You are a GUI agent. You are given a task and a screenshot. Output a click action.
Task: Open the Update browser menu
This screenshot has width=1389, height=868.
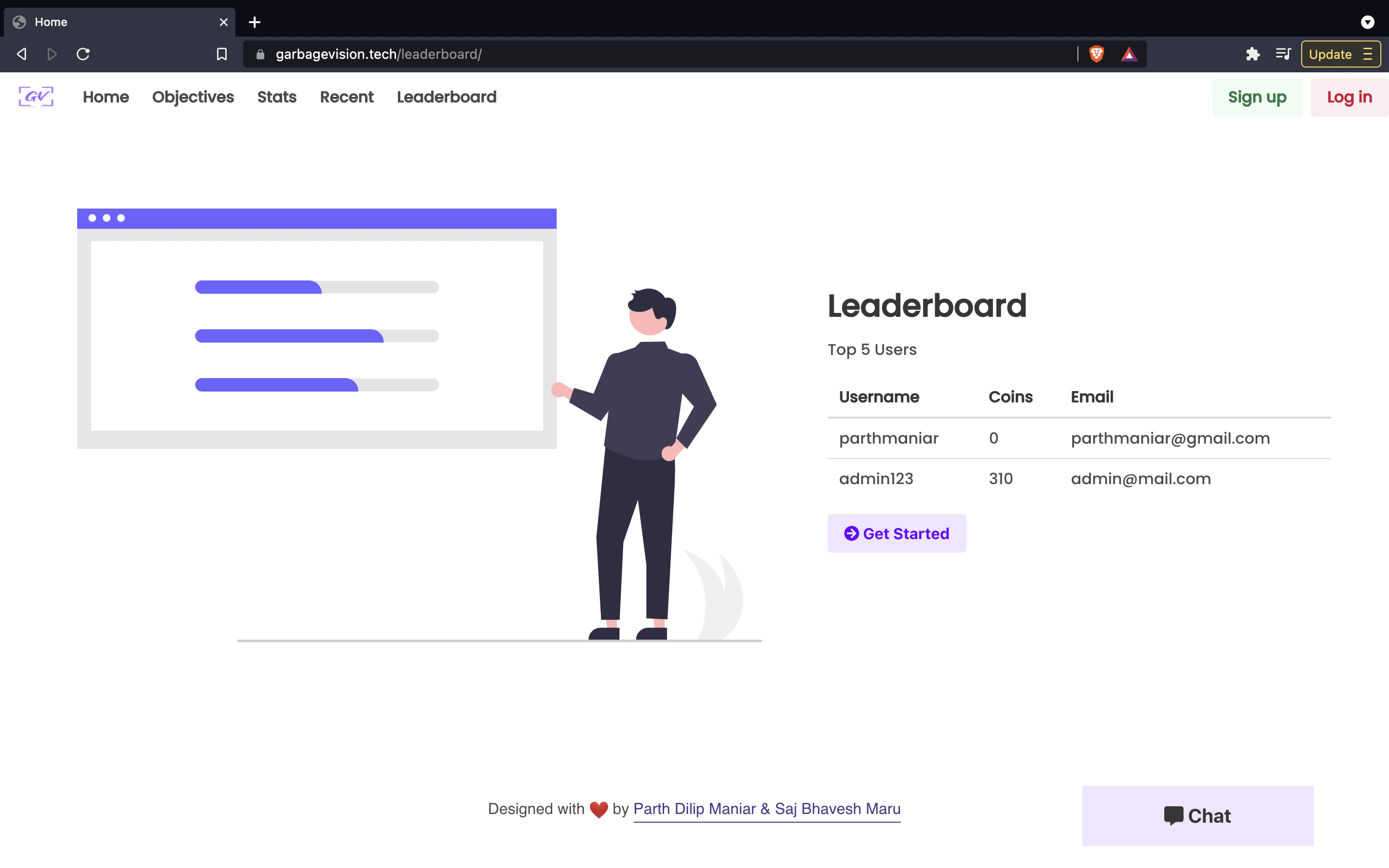1340,54
